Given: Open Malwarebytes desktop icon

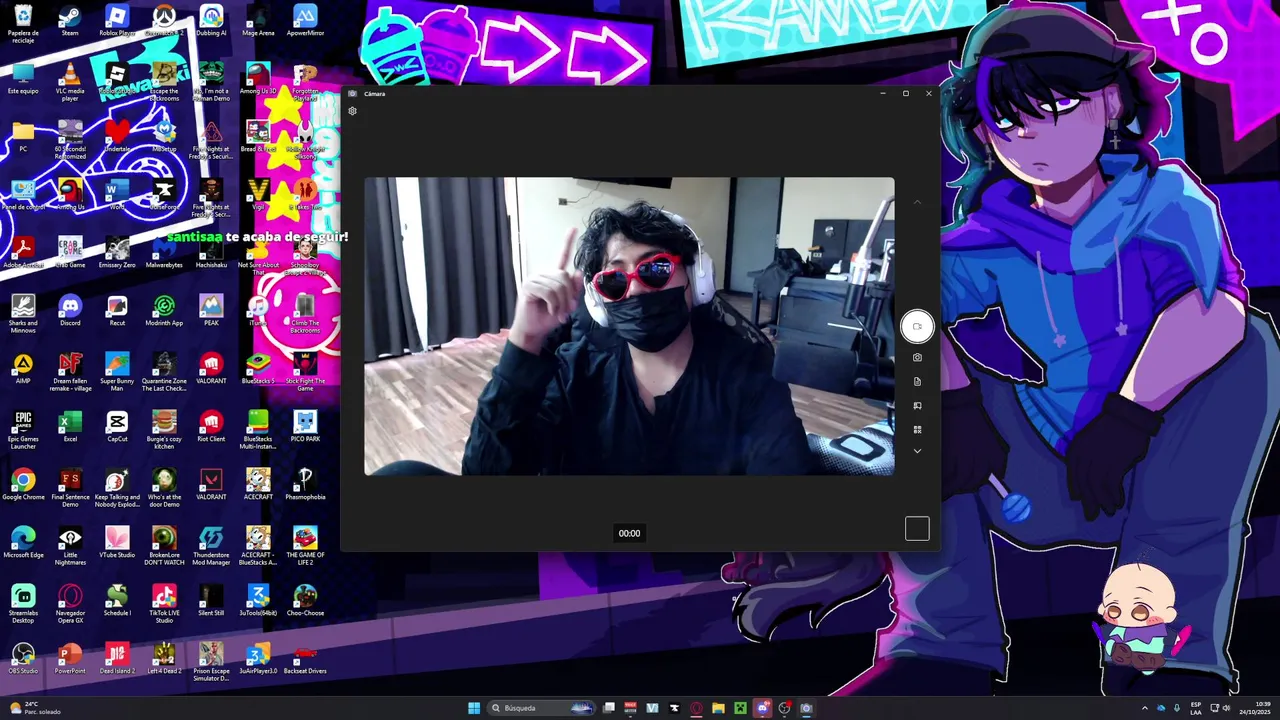Looking at the screenshot, I should [x=164, y=252].
